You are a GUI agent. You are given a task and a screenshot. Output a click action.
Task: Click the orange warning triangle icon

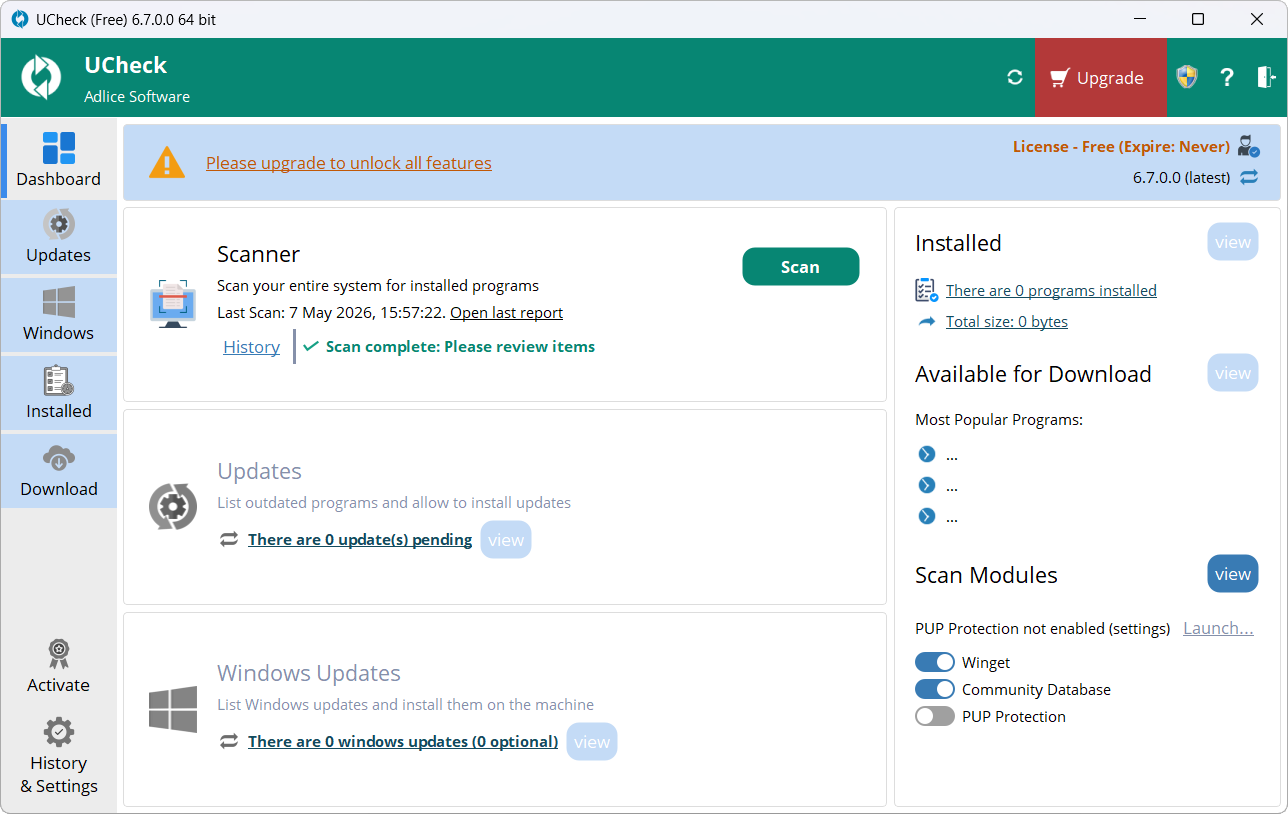(x=167, y=163)
